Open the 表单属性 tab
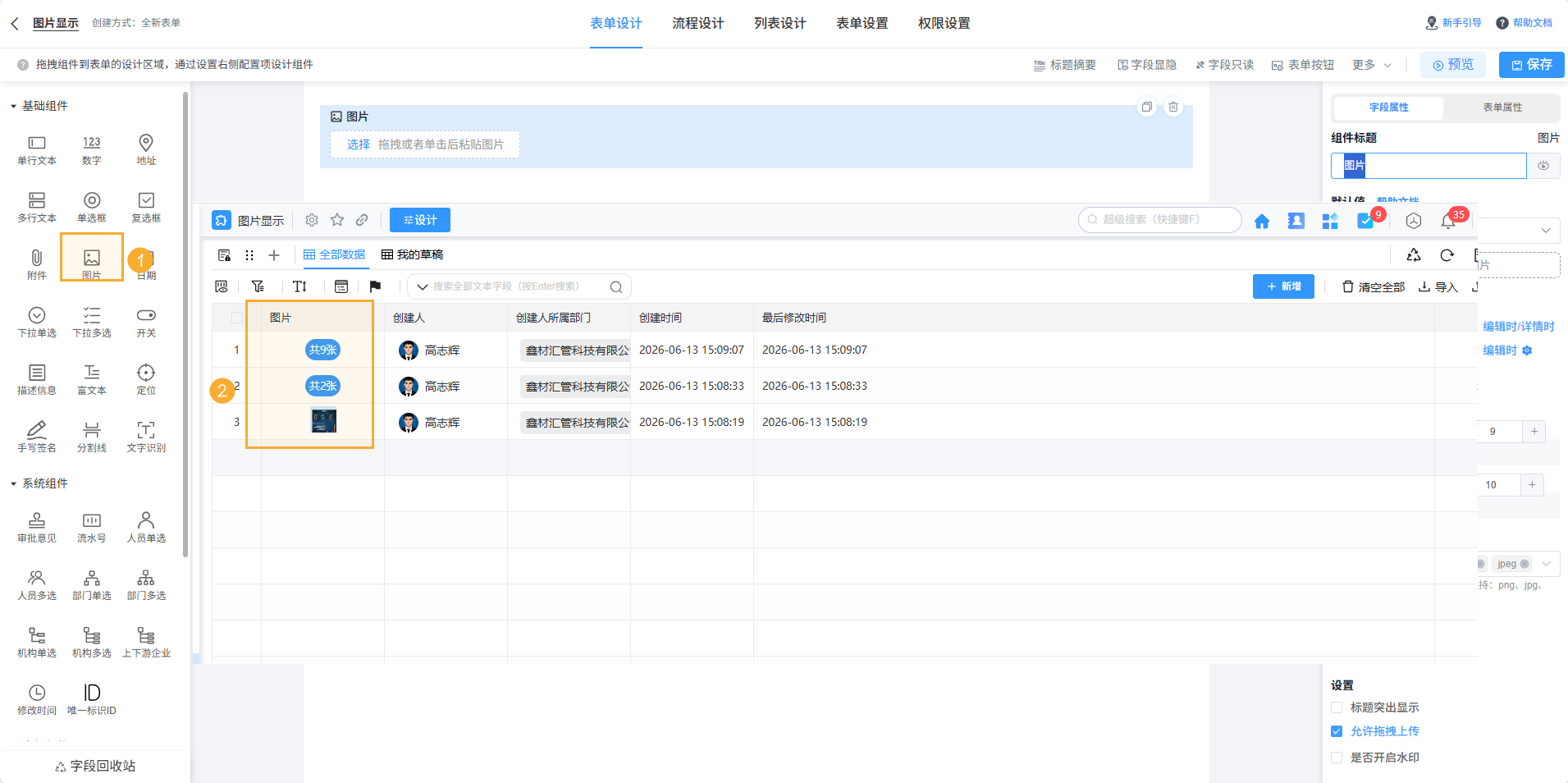Image resolution: width=1568 pixels, height=783 pixels. click(1502, 108)
